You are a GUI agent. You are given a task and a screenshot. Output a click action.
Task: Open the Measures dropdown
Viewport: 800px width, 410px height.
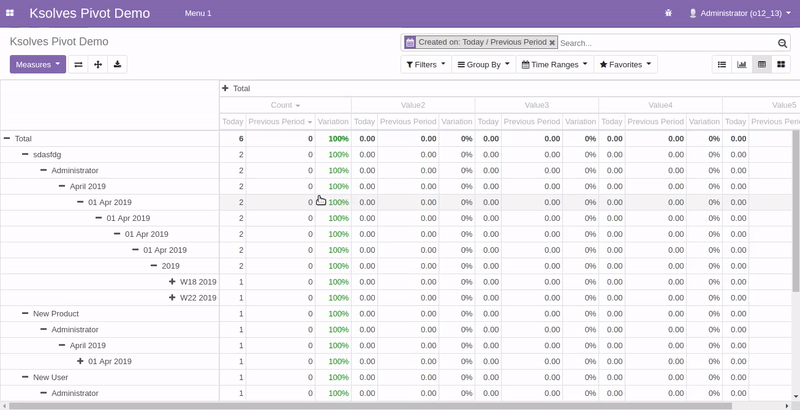37,64
